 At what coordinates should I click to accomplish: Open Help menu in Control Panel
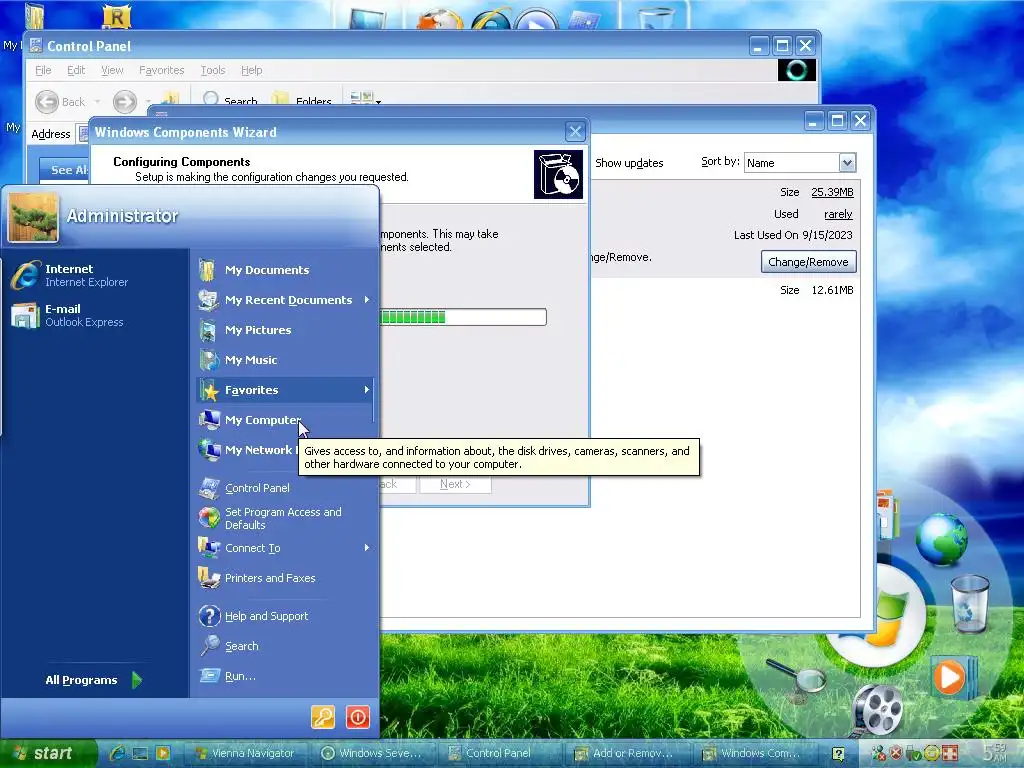[x=251, y=70]
